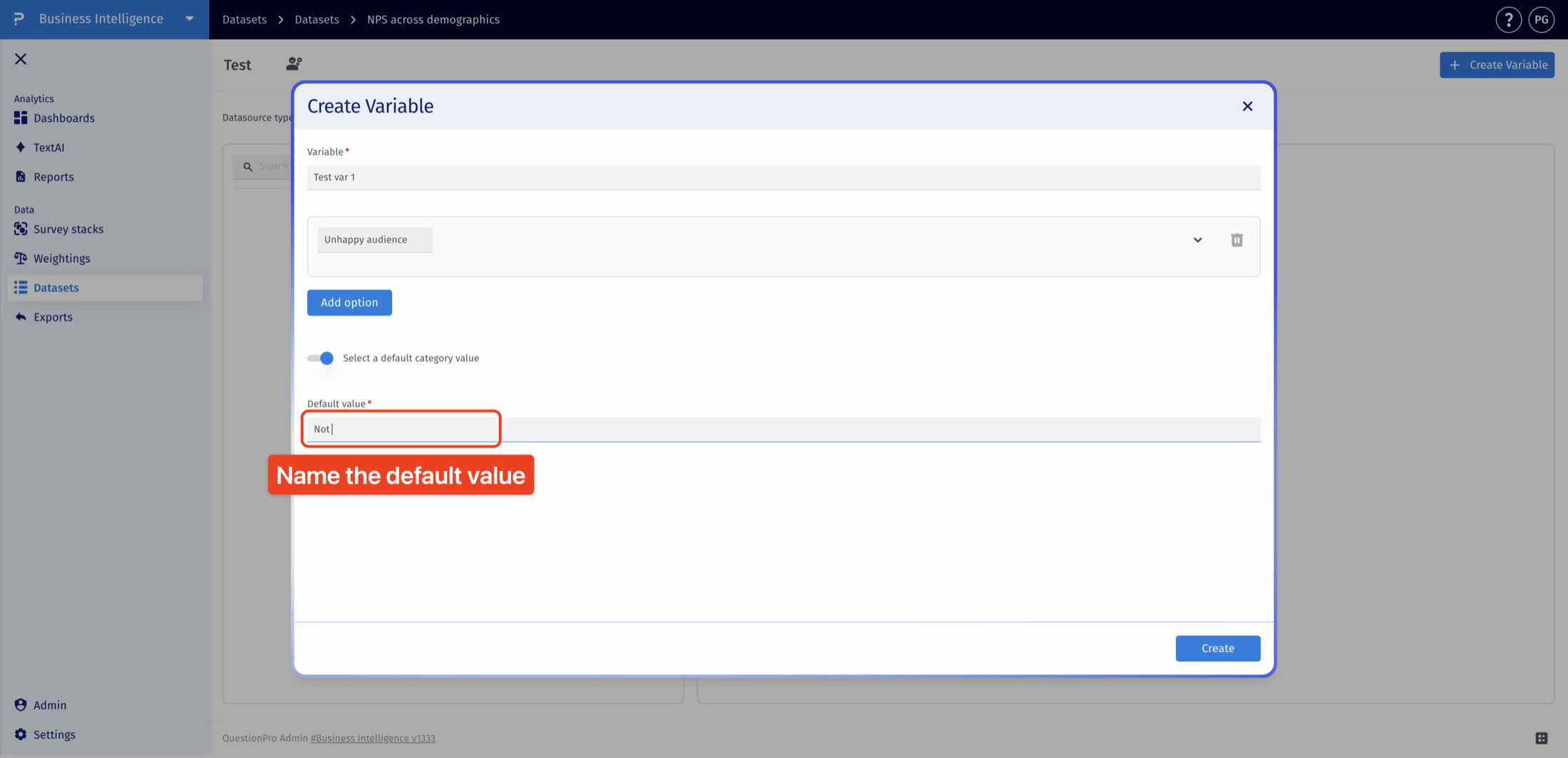This screenshot has width=1568, height=758.
Task: Click the Variable name field with Test var 1
Action: pyautogui.click(x=783, y=177)
